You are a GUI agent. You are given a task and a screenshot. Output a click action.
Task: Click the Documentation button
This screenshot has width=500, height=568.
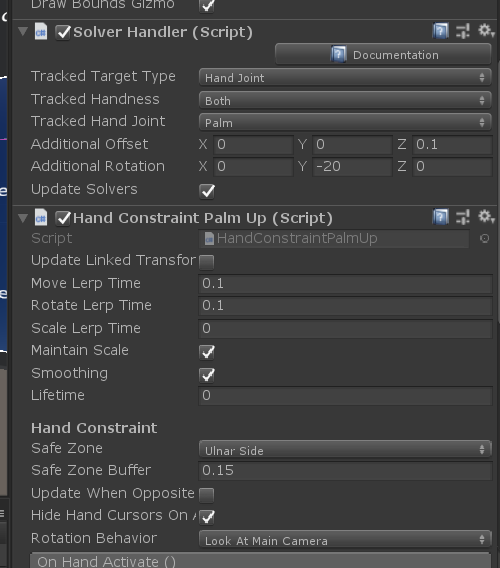383,54
